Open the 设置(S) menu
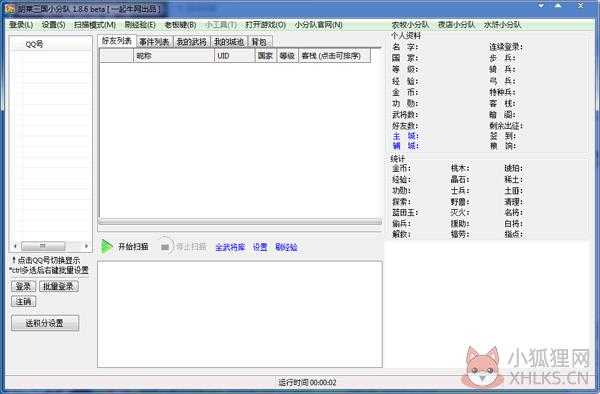 pyautogui.click(x=54, y=25)
